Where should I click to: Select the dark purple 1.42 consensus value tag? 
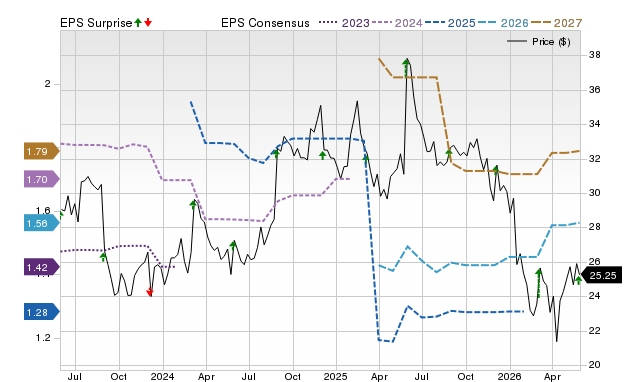(x=42, y=268)
